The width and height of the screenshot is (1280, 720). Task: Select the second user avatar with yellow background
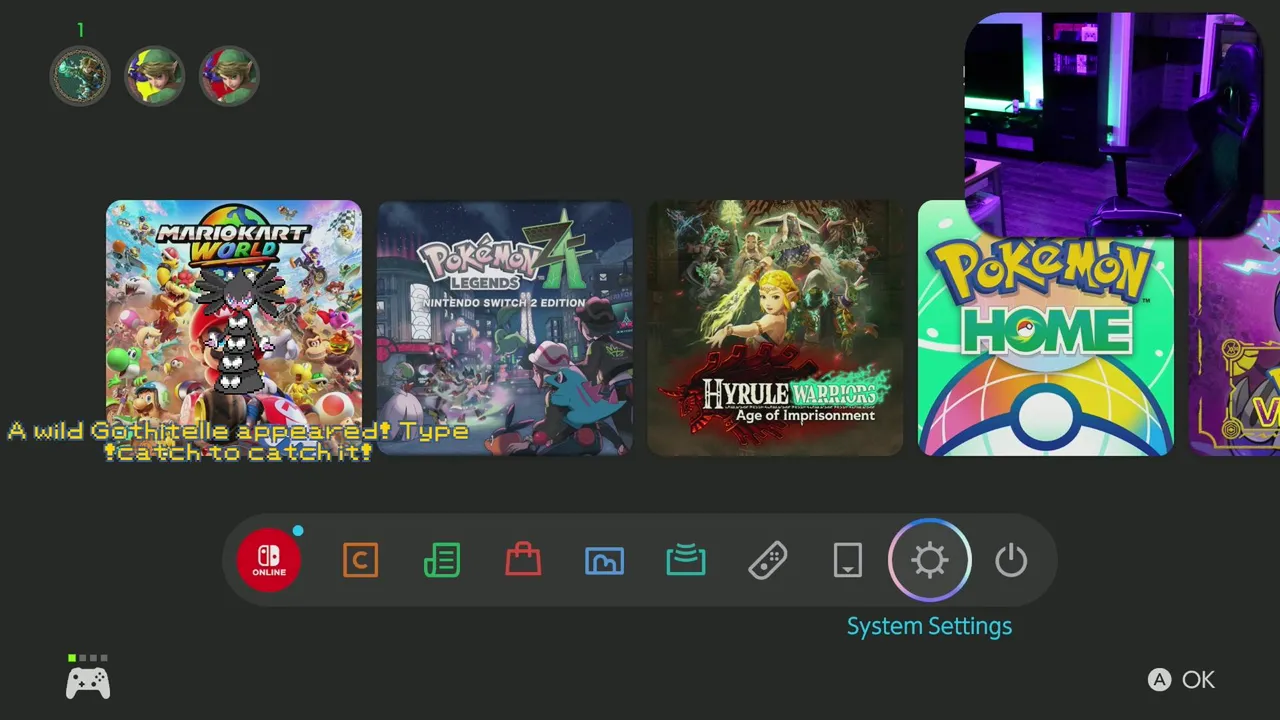click(154, 76)
